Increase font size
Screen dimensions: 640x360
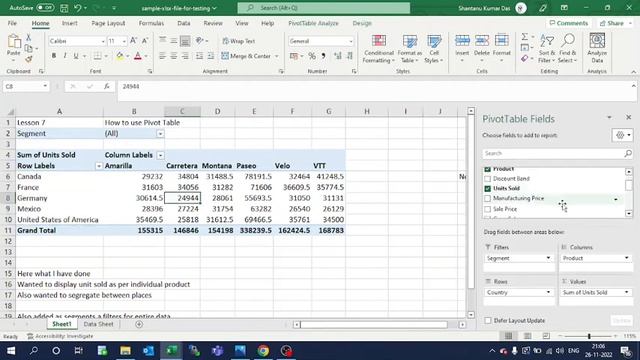133,41
